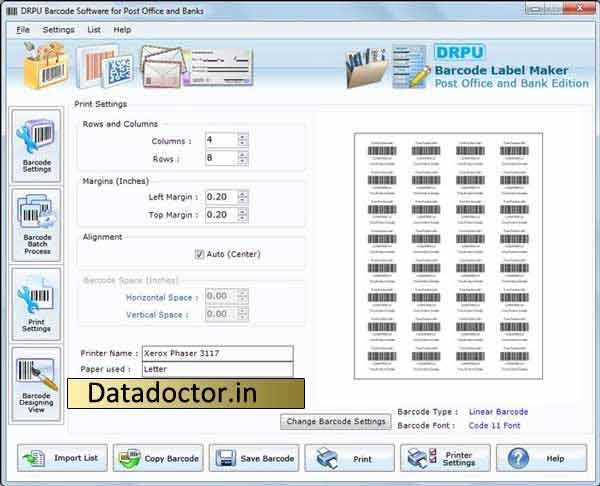The image size is (600, 486).
Task: Click the Vertical Space field
Action: click(x=222, y=314)
